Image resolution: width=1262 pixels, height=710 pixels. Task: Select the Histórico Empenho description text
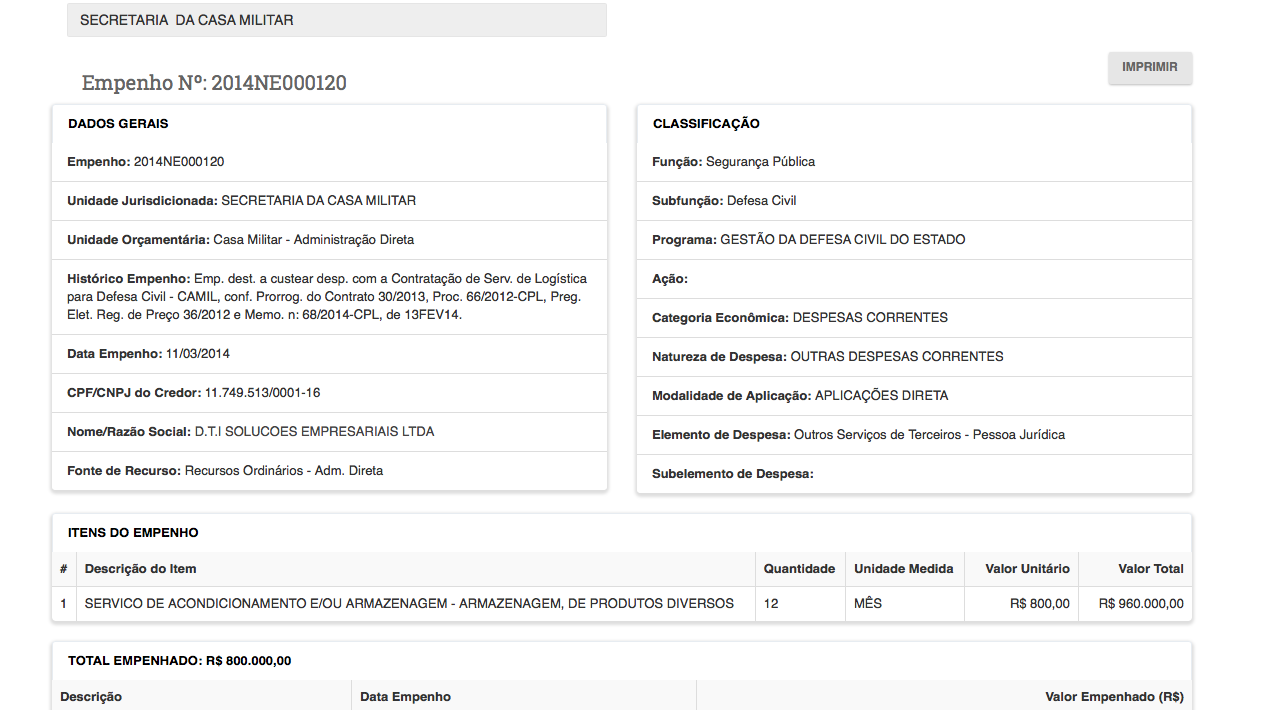coord(327,297)
